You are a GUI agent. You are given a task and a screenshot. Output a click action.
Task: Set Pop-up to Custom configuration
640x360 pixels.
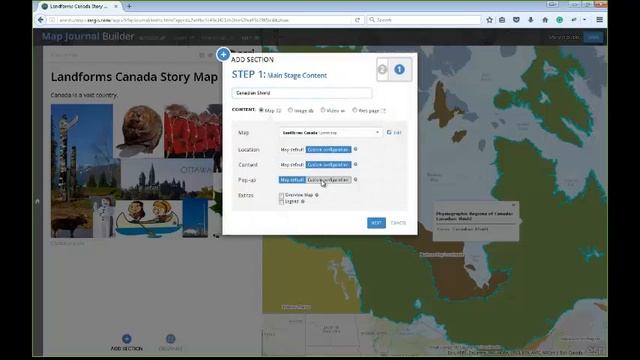(x=329, y=180)
